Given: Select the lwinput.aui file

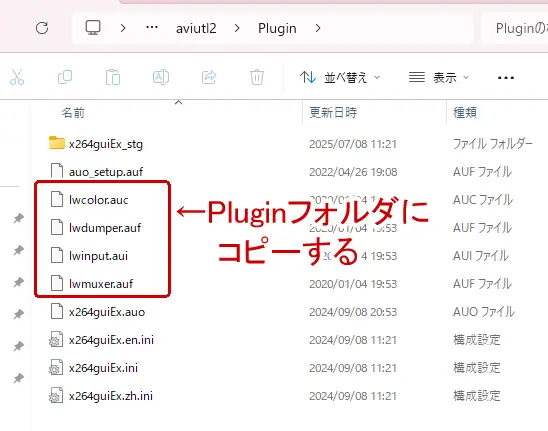Looking at the screenshot, I should (x=98, y=256).
